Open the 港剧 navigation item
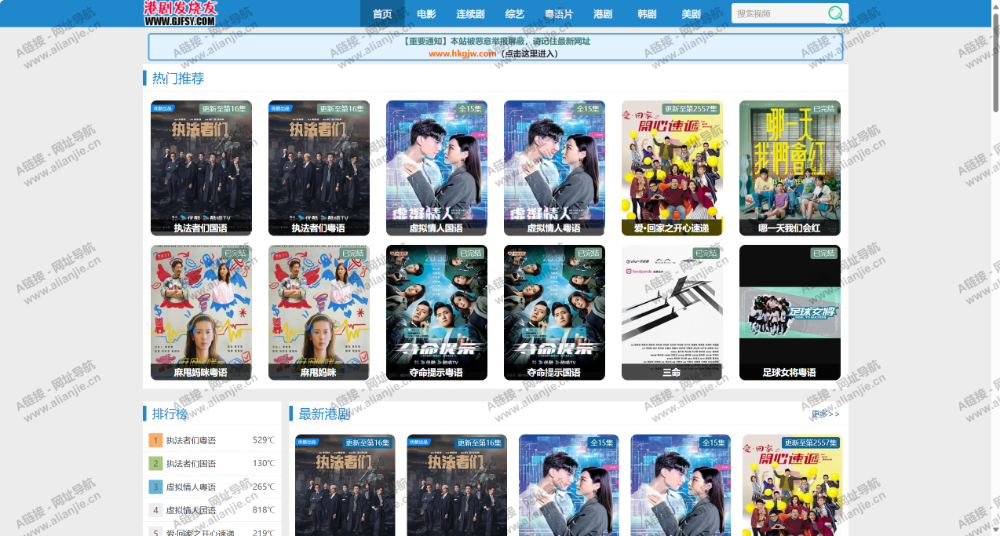1000x536 pixels. click(603, 13)
